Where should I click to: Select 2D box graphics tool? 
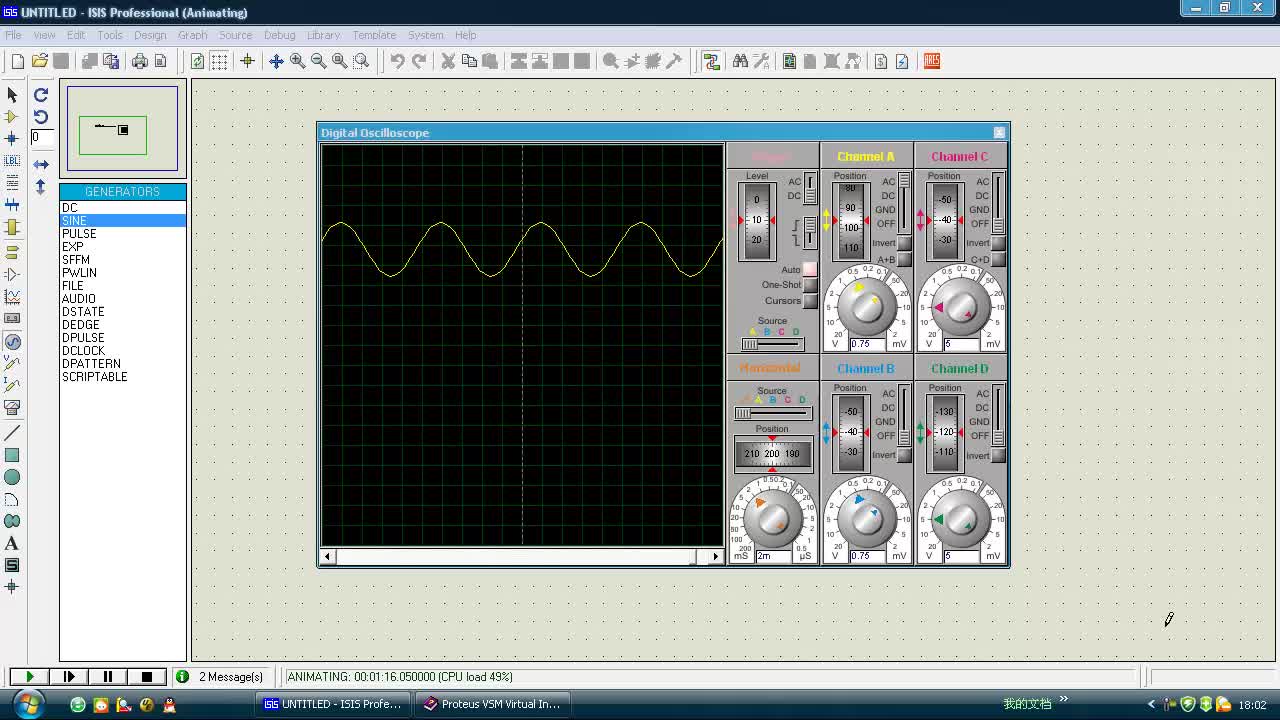point(12,455)
